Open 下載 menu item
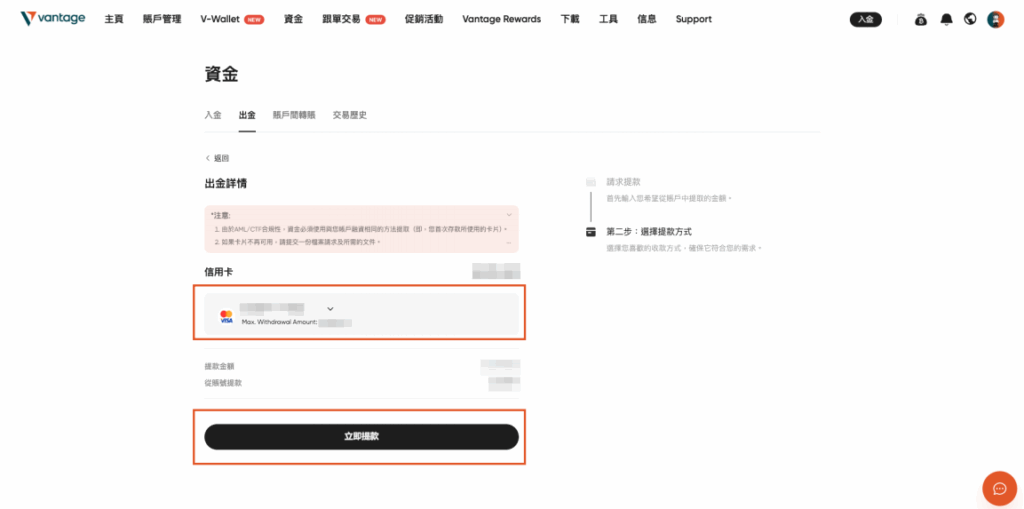 pyautogui.click(x=570, y=19)
